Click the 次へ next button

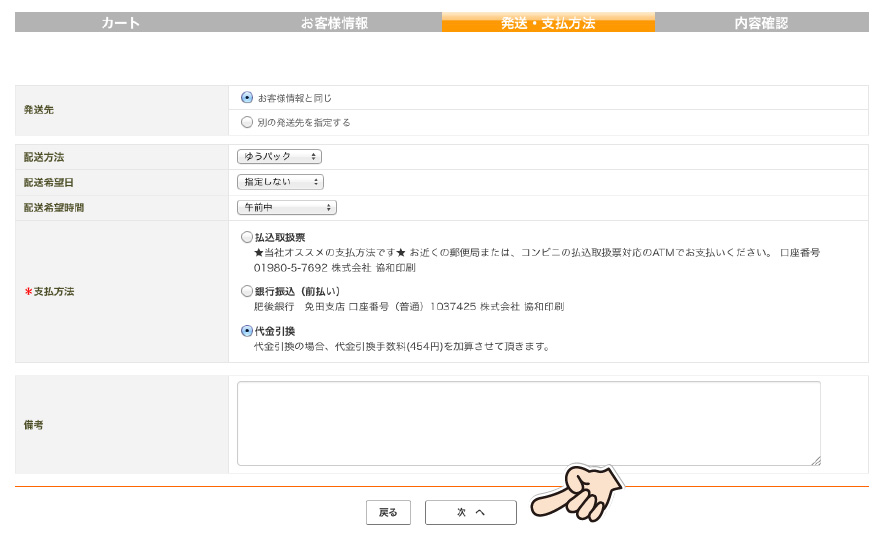point(470,513)
